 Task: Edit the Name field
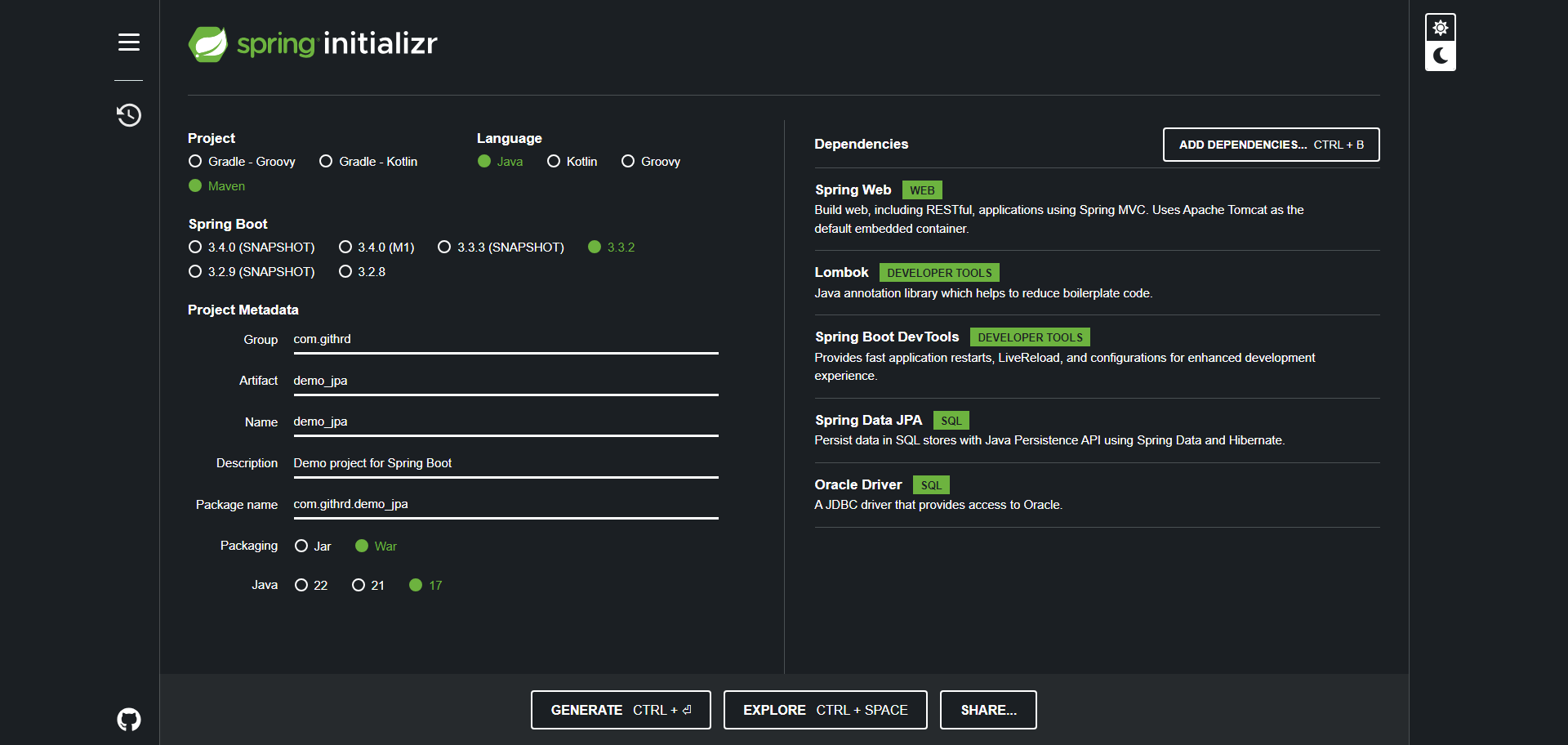coord(506,422)
